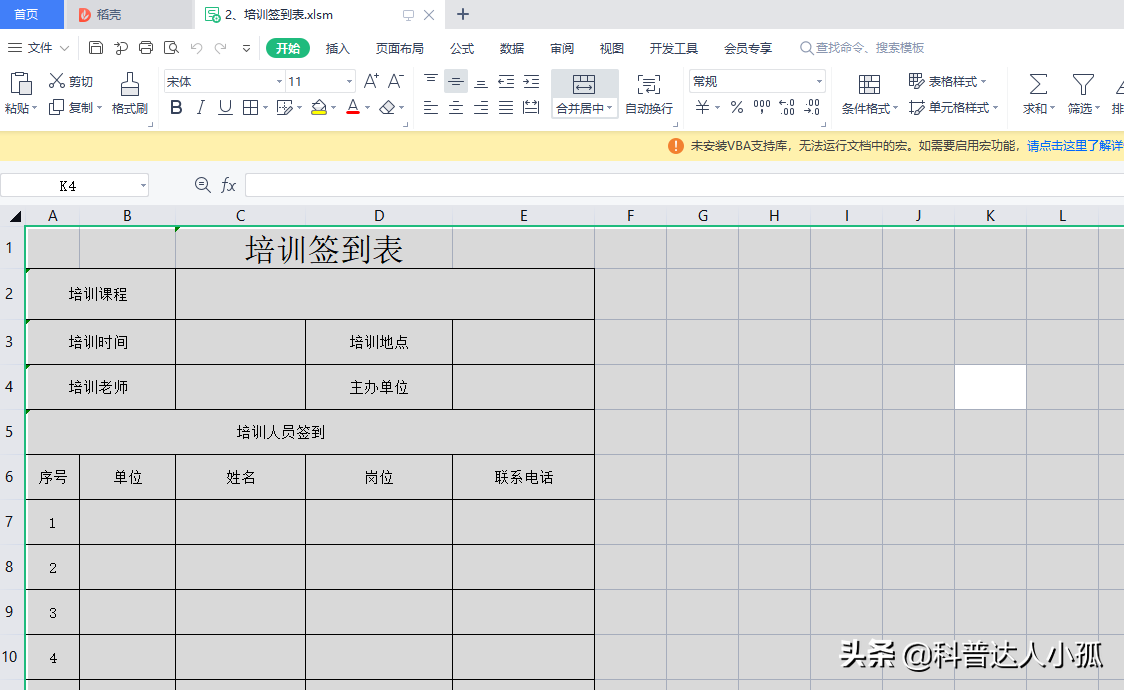Click the Paste clipboard icon
1124x690 pixels.
pos(21,84)
